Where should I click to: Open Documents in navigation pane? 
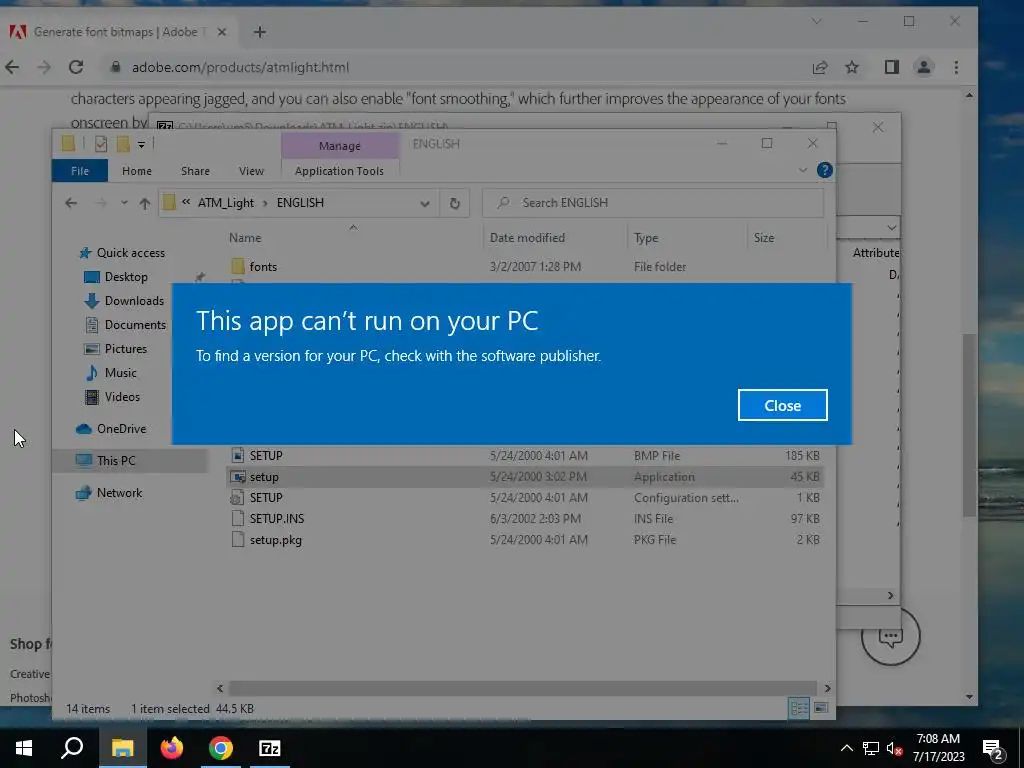coord(135,325)
